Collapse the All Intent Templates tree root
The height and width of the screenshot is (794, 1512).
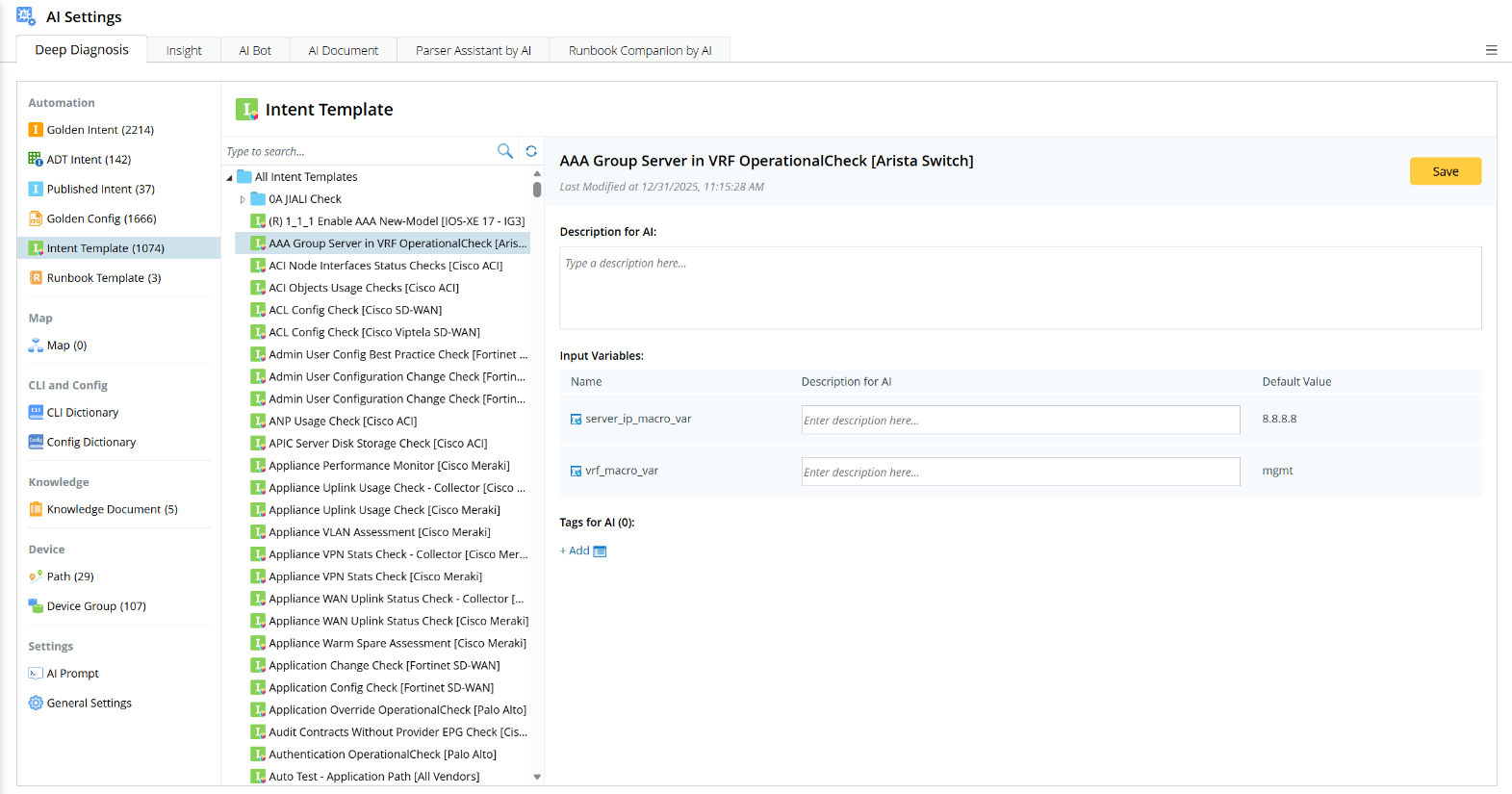click(x=230, y=178)
